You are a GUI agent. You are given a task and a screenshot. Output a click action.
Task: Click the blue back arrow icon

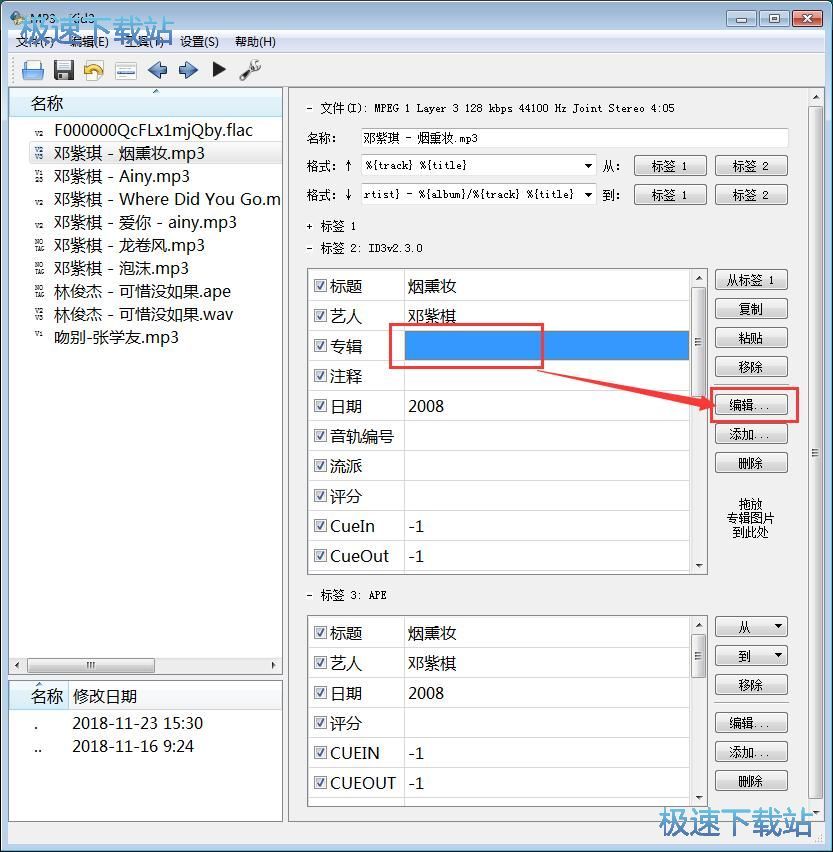156,69
